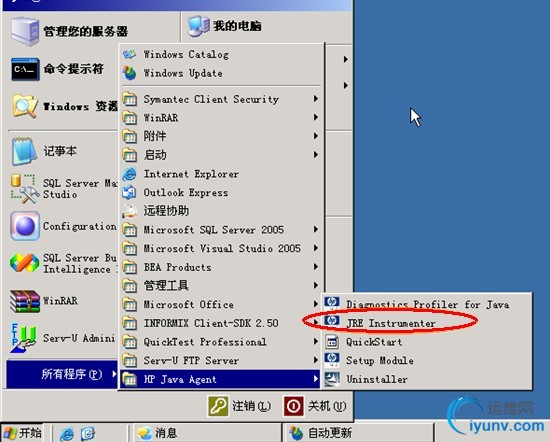Screen dimensions: 550x442
Task: Click the Windows Catalog label
Action: (186, 54)
